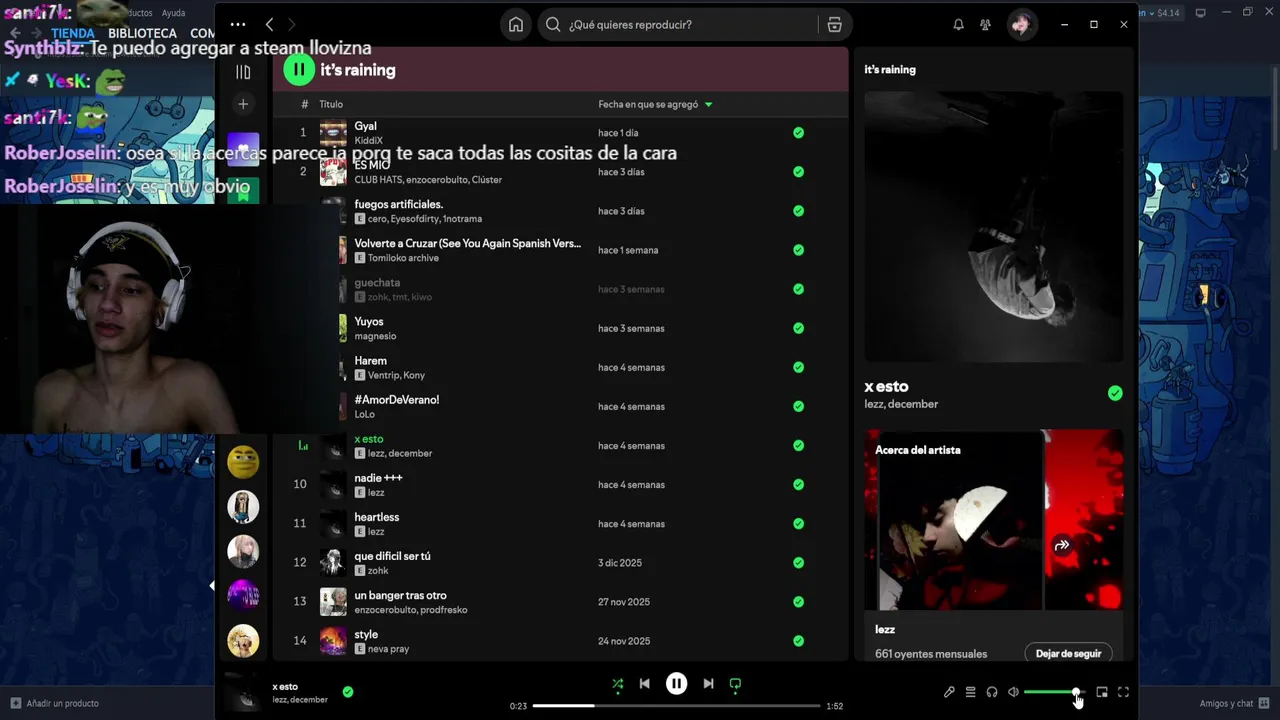The width and height of the screenshot is (1280, 720).
Task: Toggle the saved check for heartless
Action: 798,524
